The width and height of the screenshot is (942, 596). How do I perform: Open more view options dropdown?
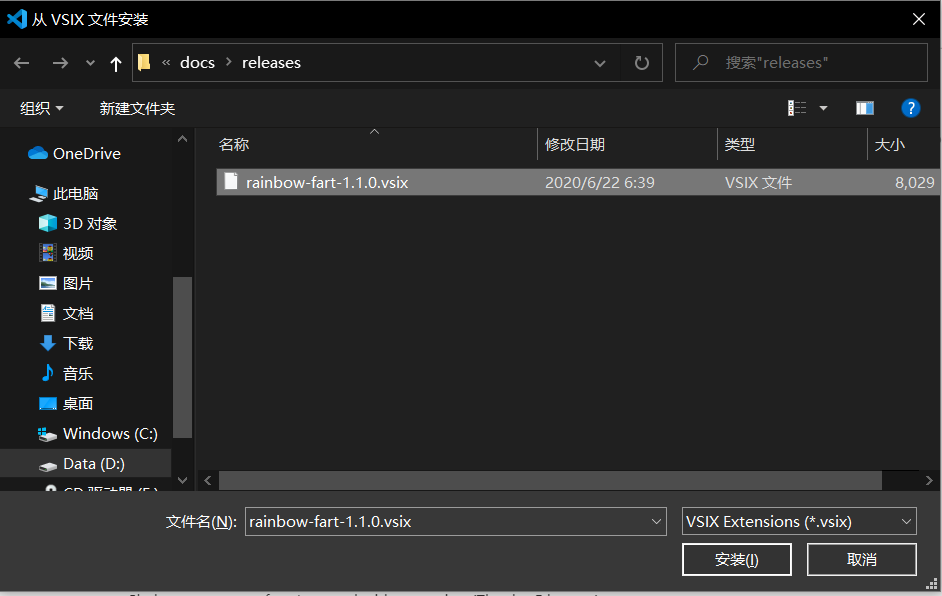click(x=824, y=108)
